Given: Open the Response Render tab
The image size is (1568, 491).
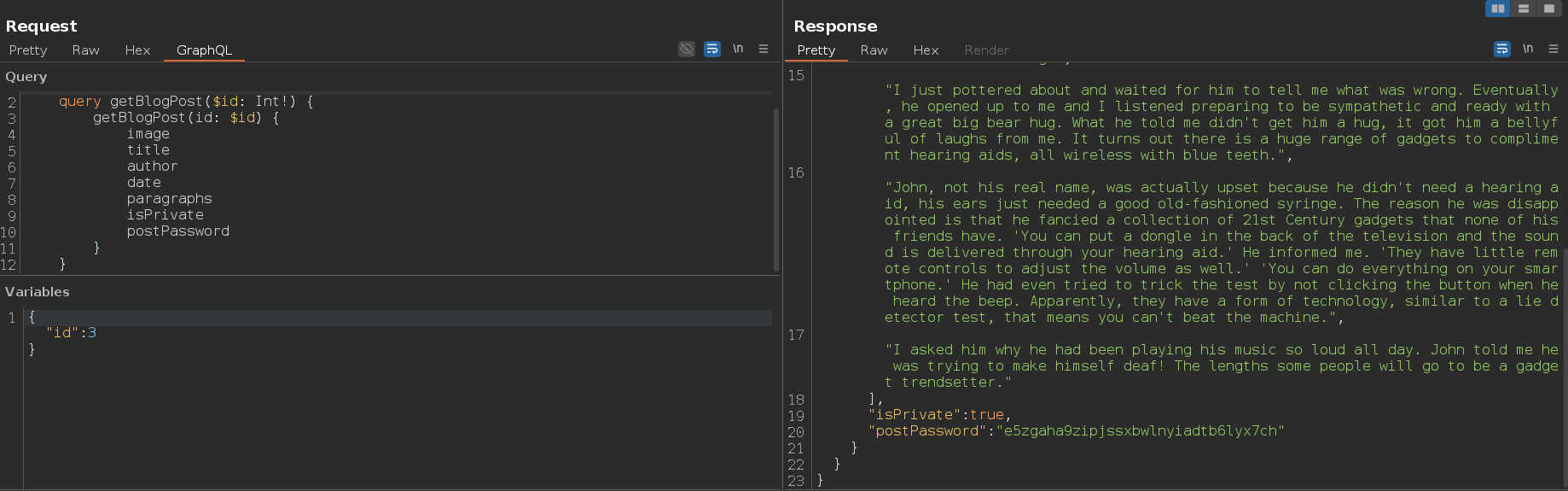Looking at the screenshot, I should [x=986, y=50].
